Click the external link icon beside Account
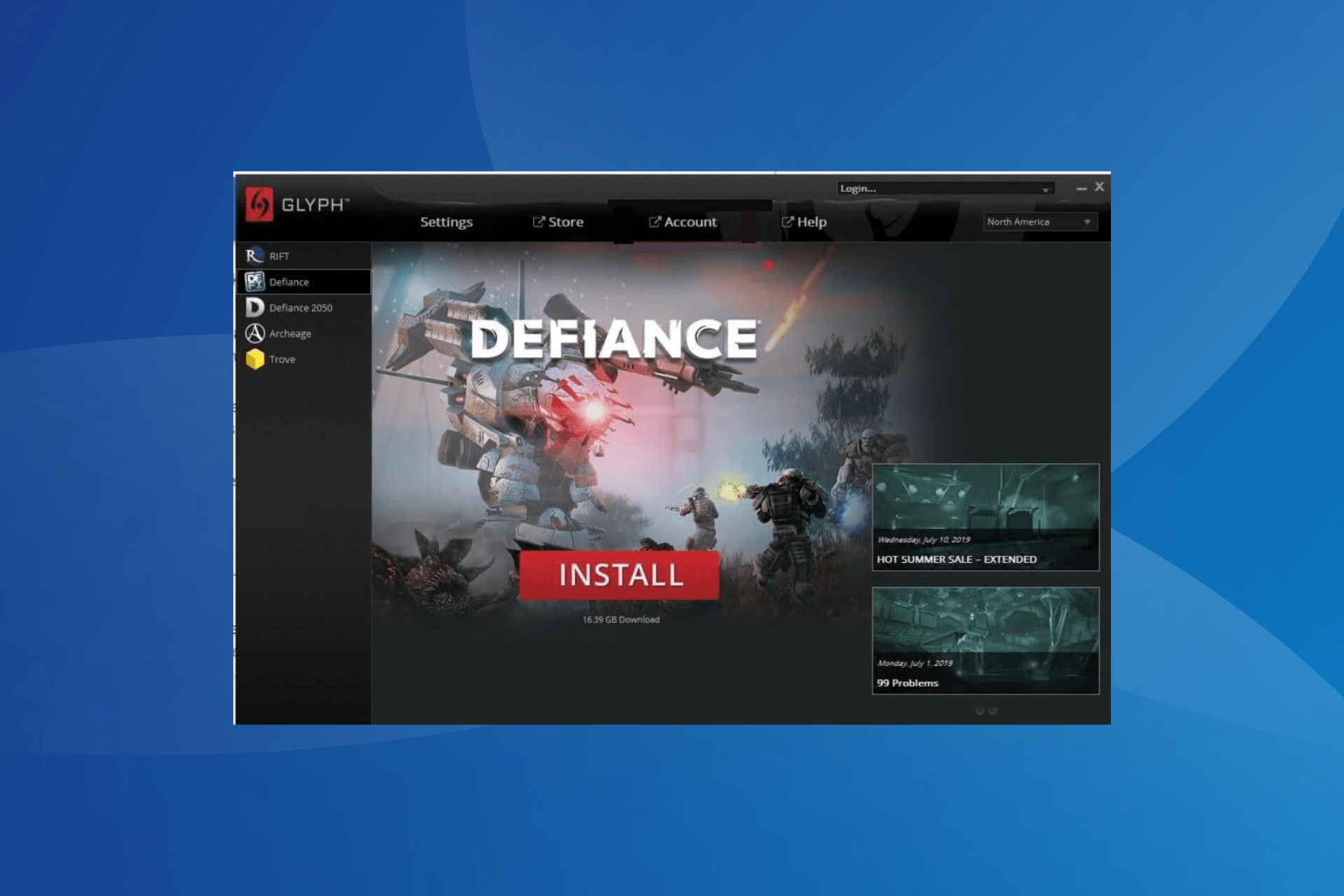The width and height of the screenshot is (1344, 896). click(x=654, y=222)
